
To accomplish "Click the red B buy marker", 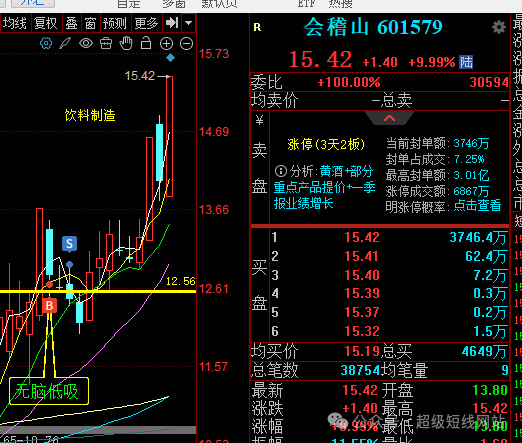I will tap(49, 305).
